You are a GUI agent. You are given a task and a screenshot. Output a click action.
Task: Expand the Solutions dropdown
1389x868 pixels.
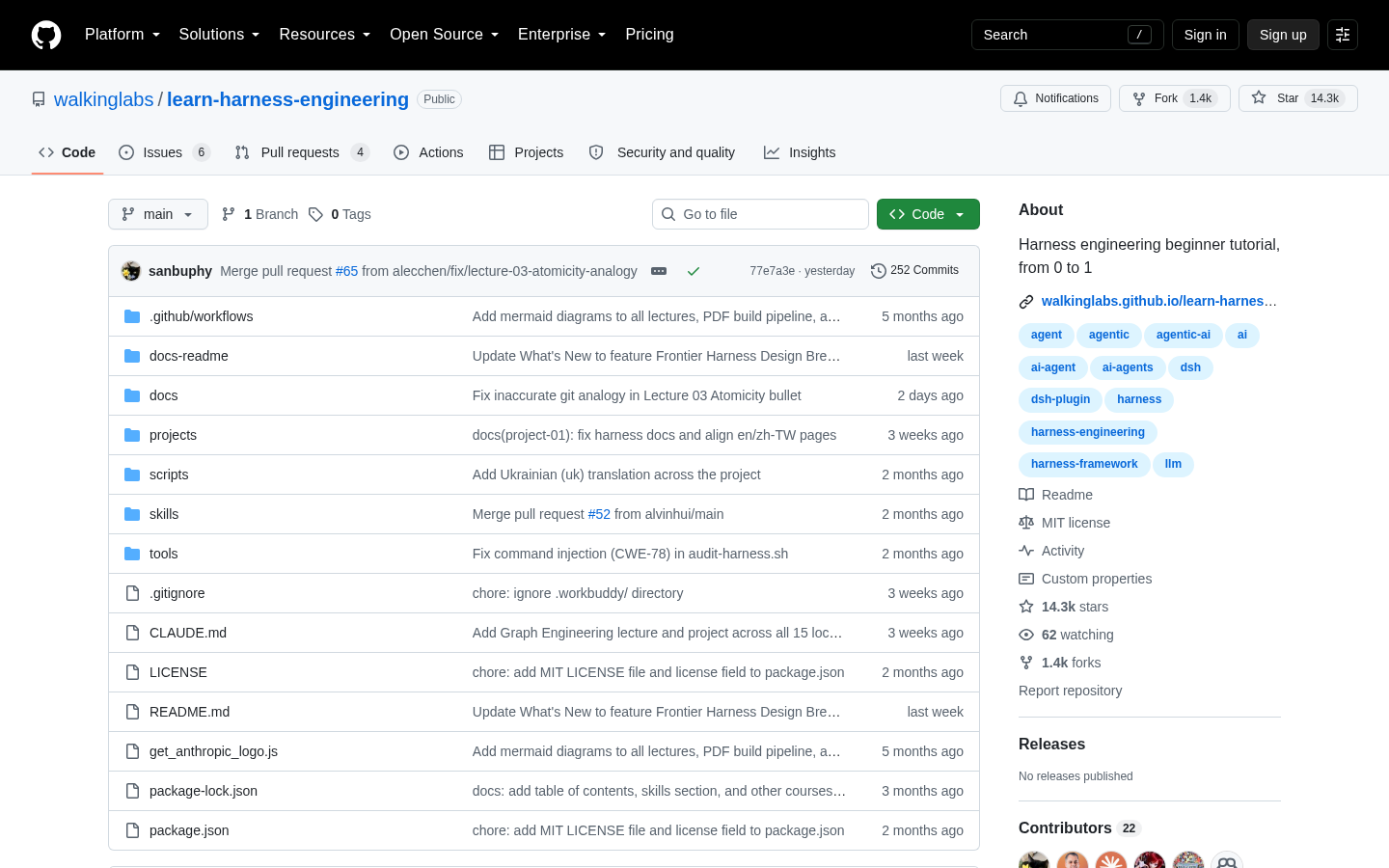tap(219, 35)
